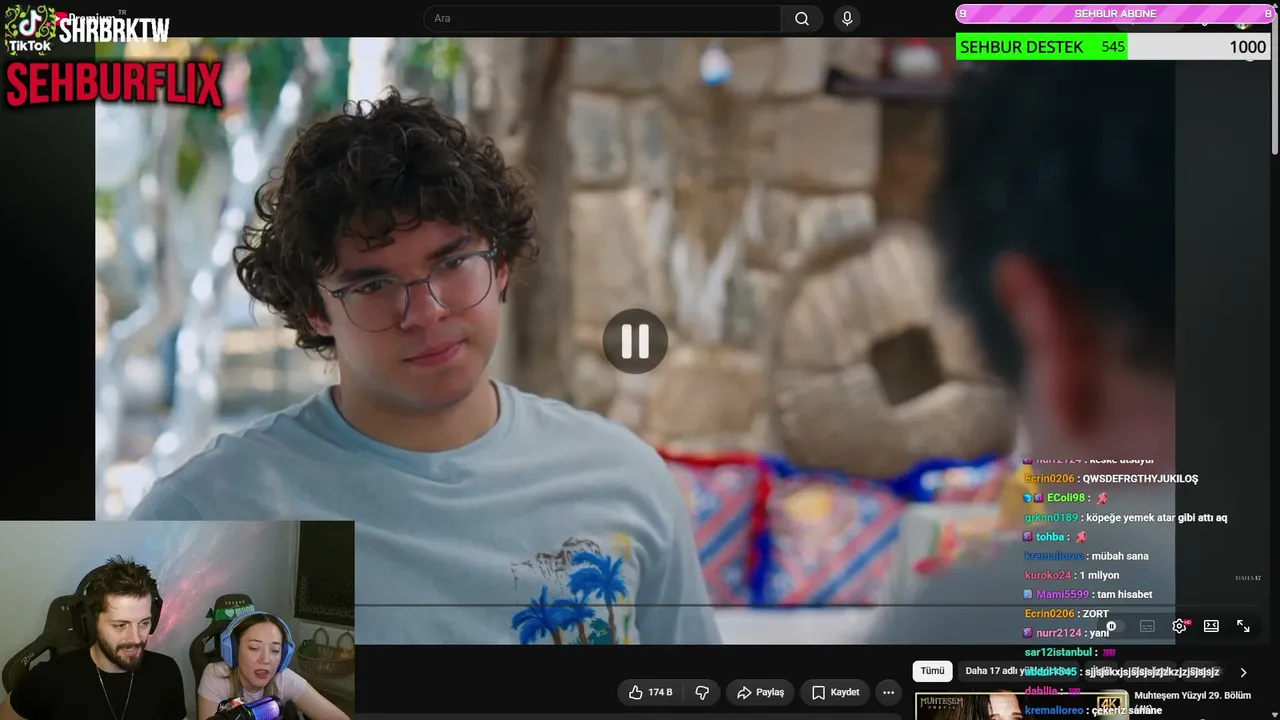Select the Tümü filter chip
The width and height of the screenshot is (1280, 720).
pos(932,671)
